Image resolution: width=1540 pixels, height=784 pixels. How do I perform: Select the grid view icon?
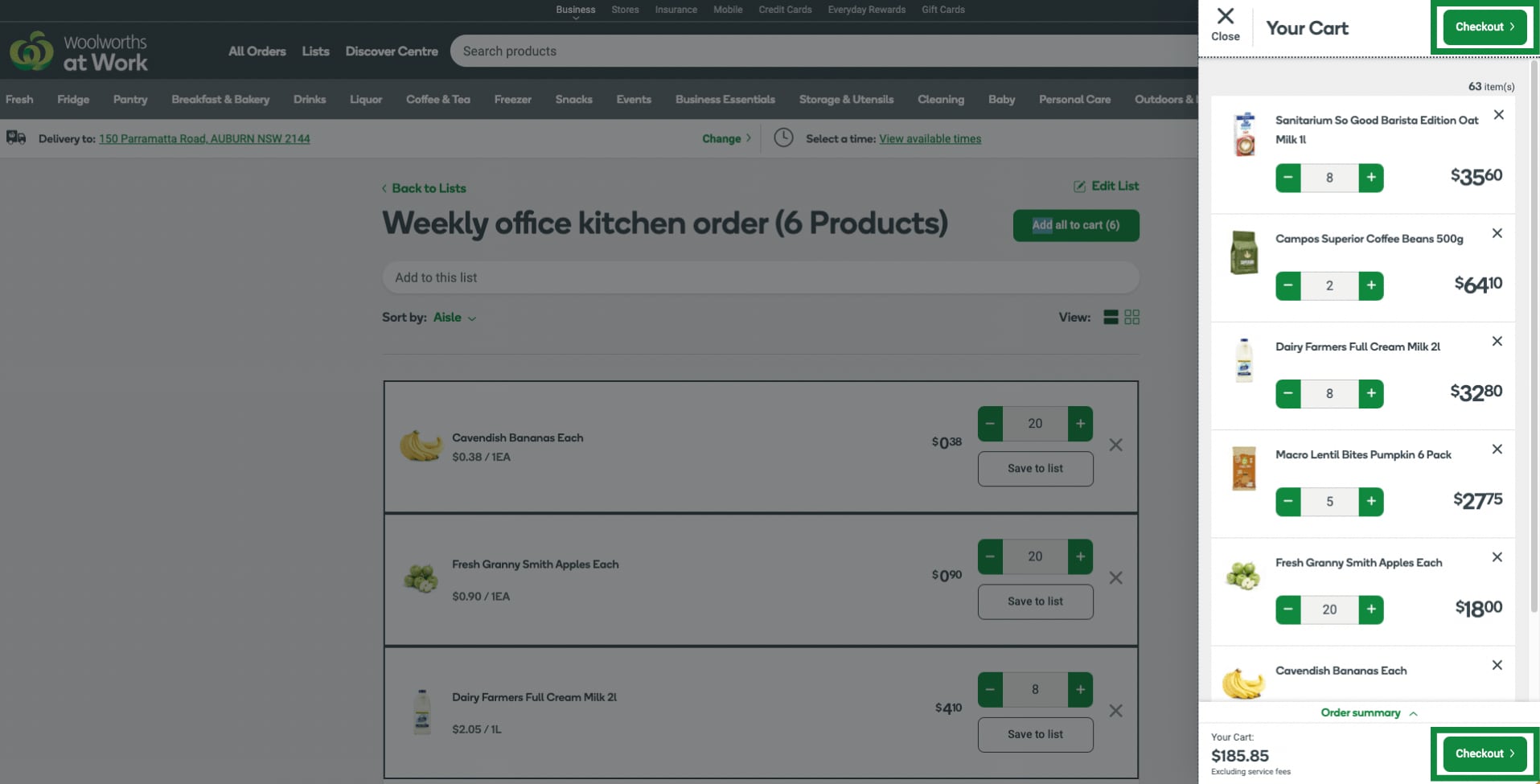click(1133, 317)
